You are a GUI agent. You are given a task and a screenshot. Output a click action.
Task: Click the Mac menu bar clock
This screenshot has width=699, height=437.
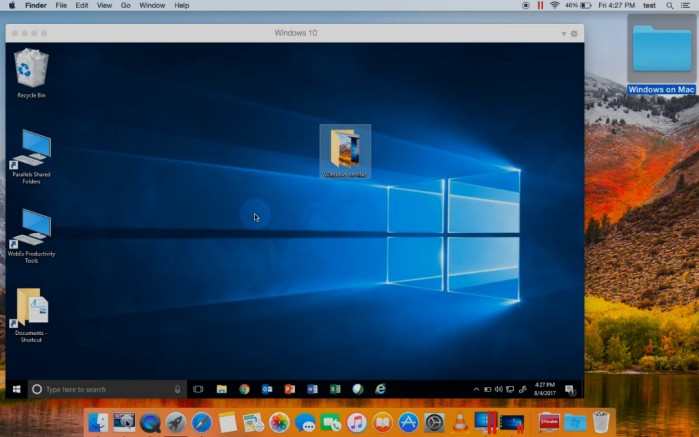pyautogui.click(x=617, y=5)
